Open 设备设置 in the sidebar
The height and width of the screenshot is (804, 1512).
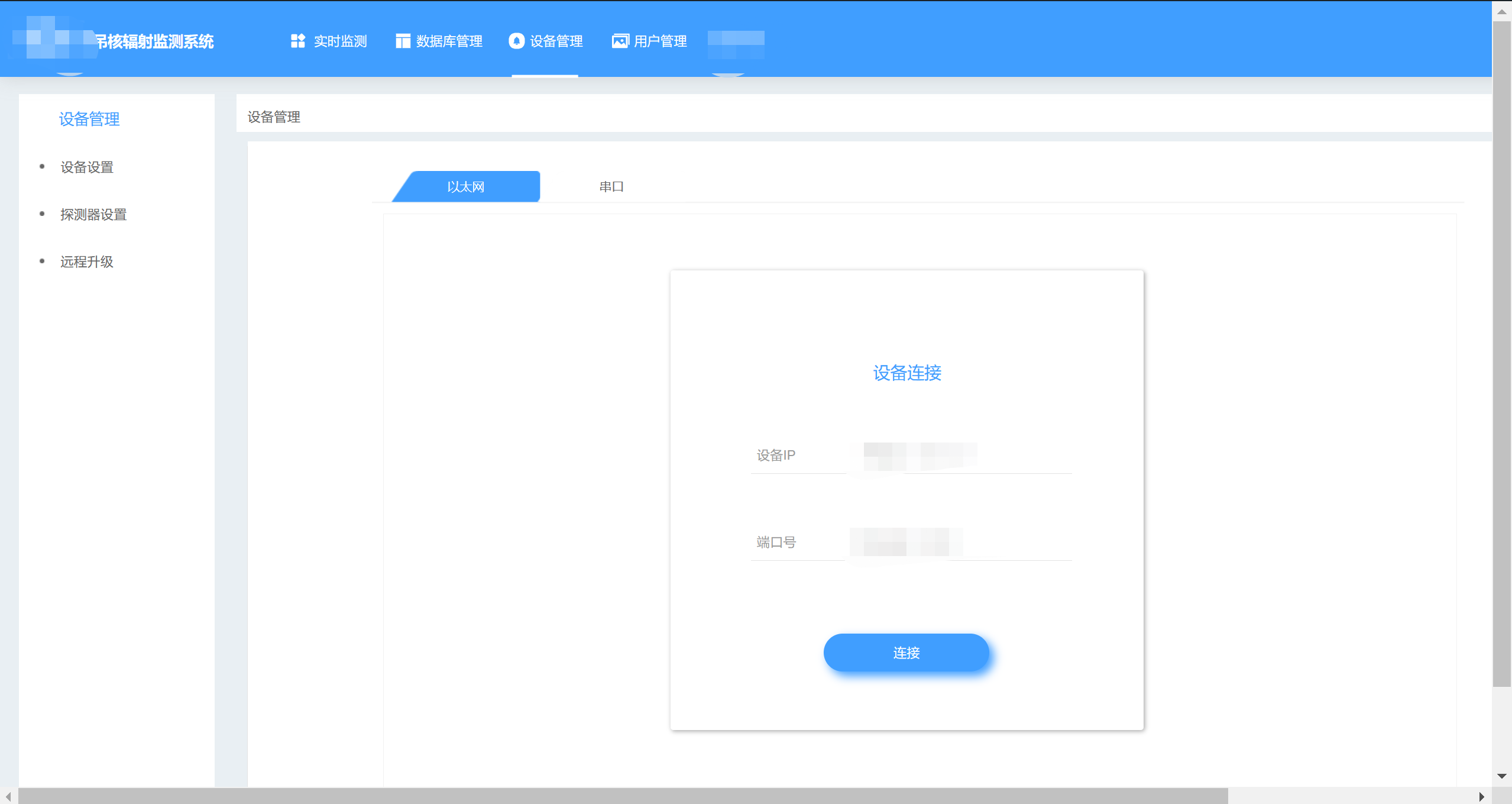(x=87, y=167)
